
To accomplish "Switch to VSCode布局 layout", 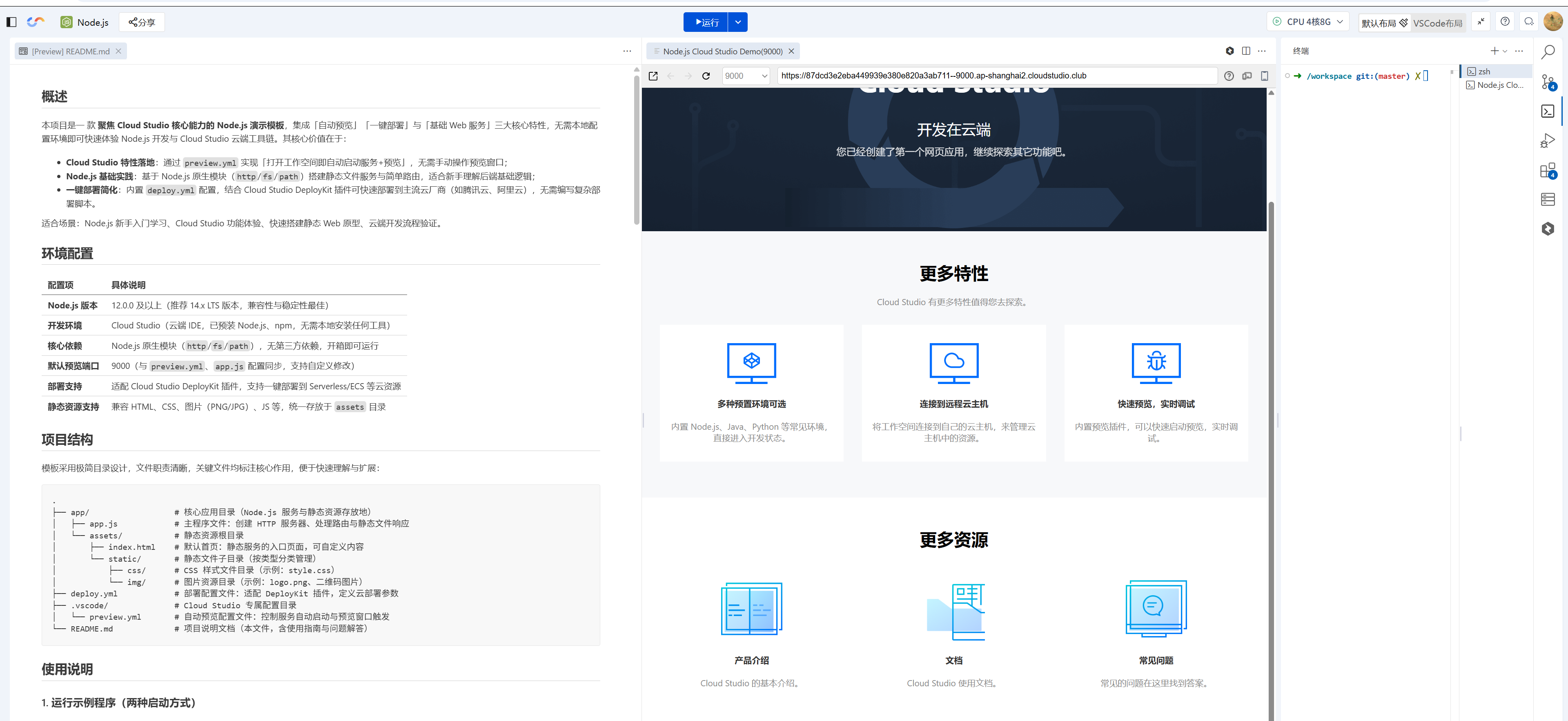I will point(1437,23).
